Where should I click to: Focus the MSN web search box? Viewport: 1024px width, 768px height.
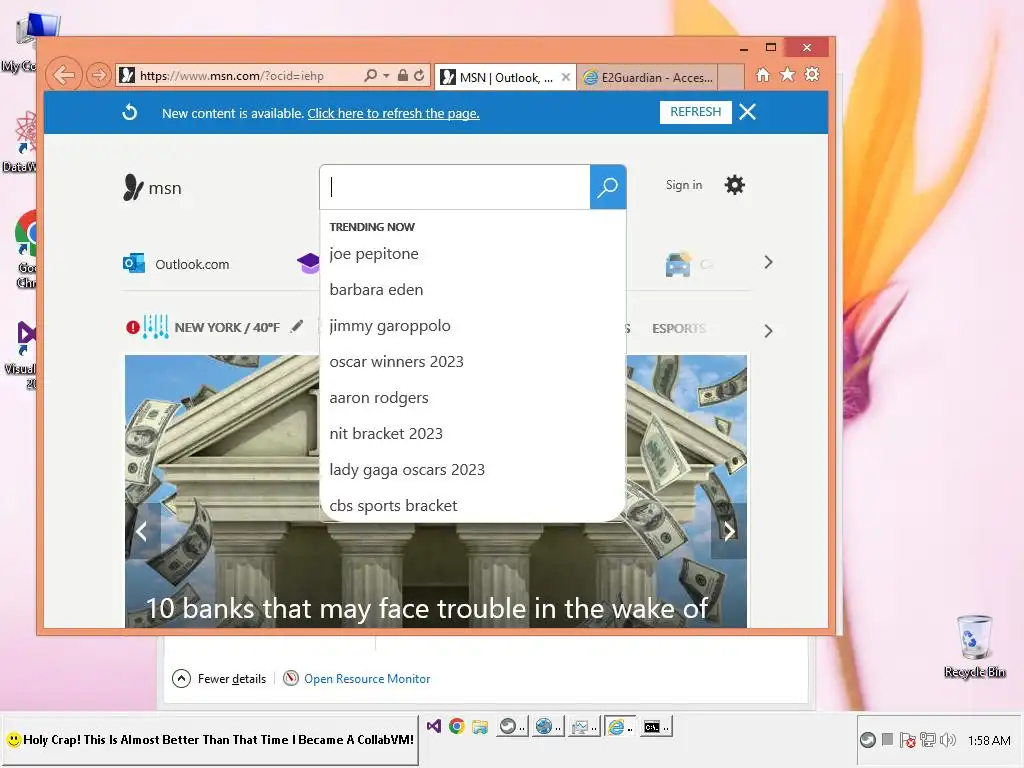coord(455,187)
